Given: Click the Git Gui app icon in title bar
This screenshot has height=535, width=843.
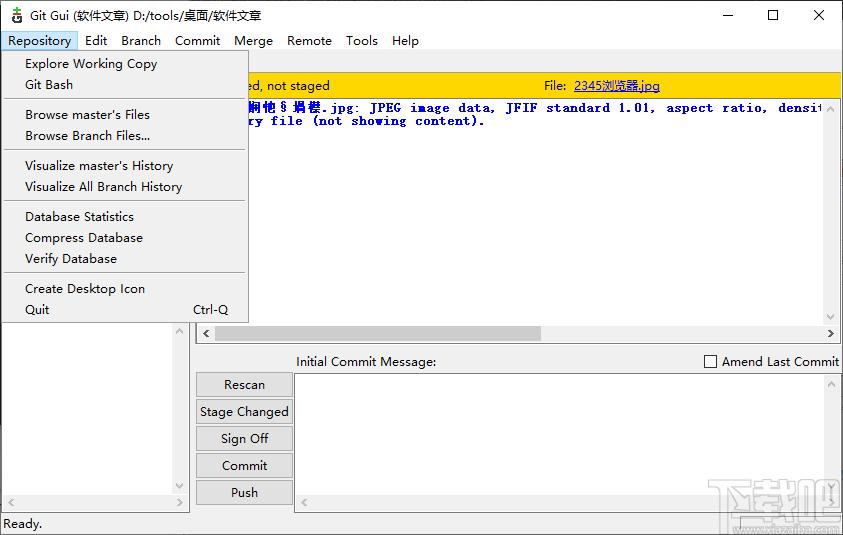Looking at the screenshot, I should coord(17,15).
